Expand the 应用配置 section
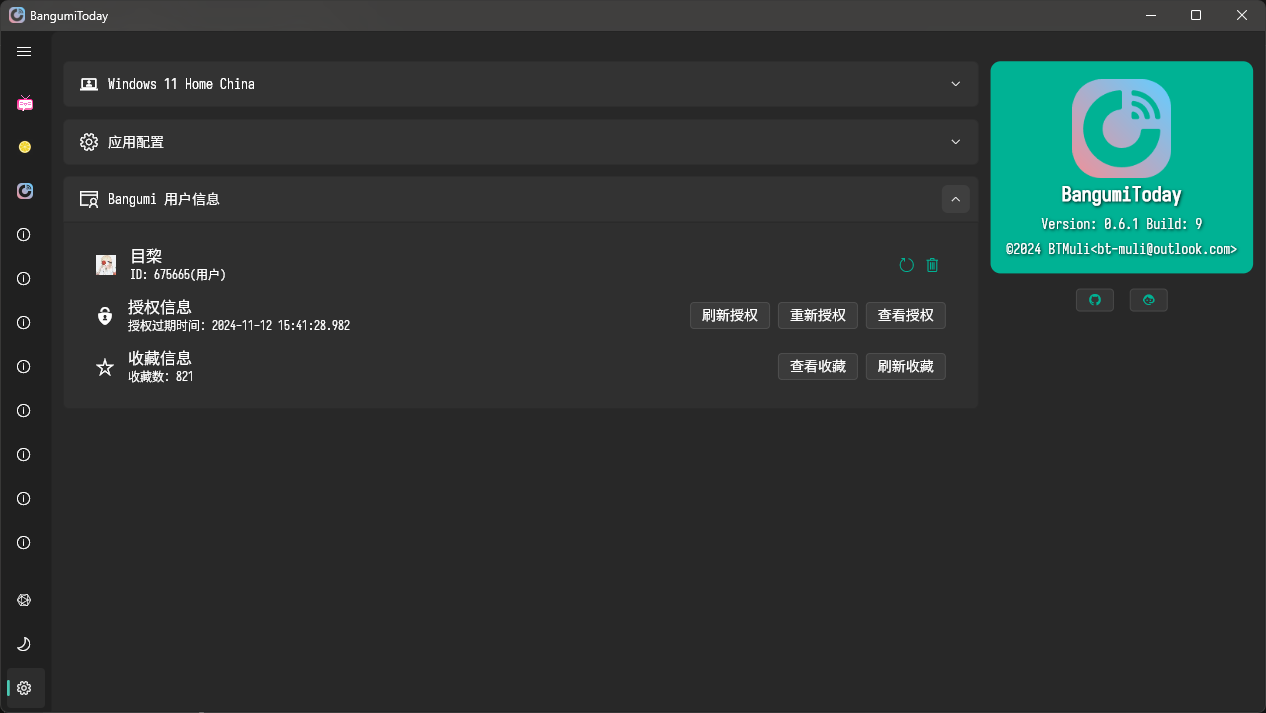The image size is (1266, 713). 955,142
